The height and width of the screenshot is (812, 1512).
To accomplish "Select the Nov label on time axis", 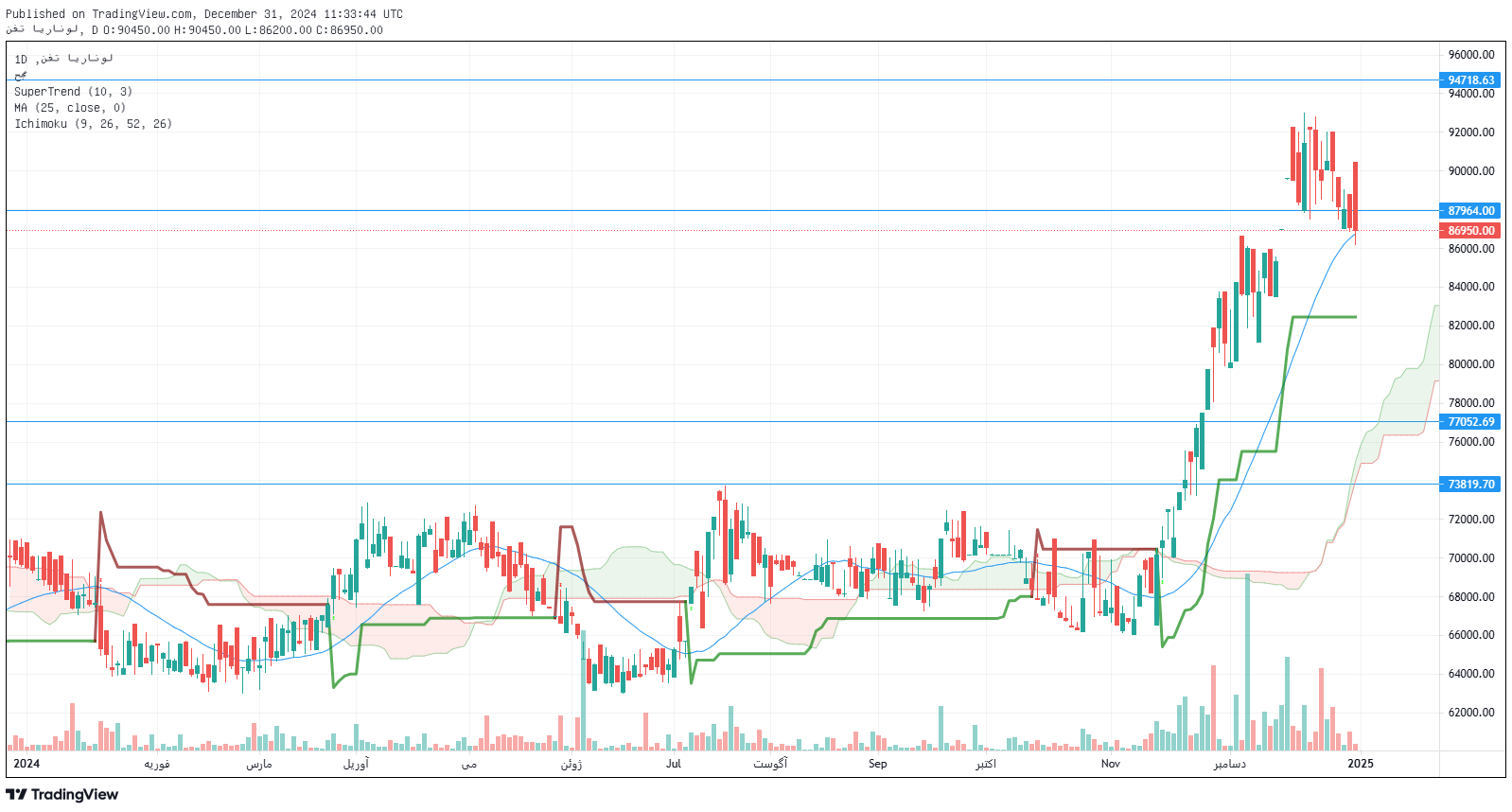I will (1111, 764).
